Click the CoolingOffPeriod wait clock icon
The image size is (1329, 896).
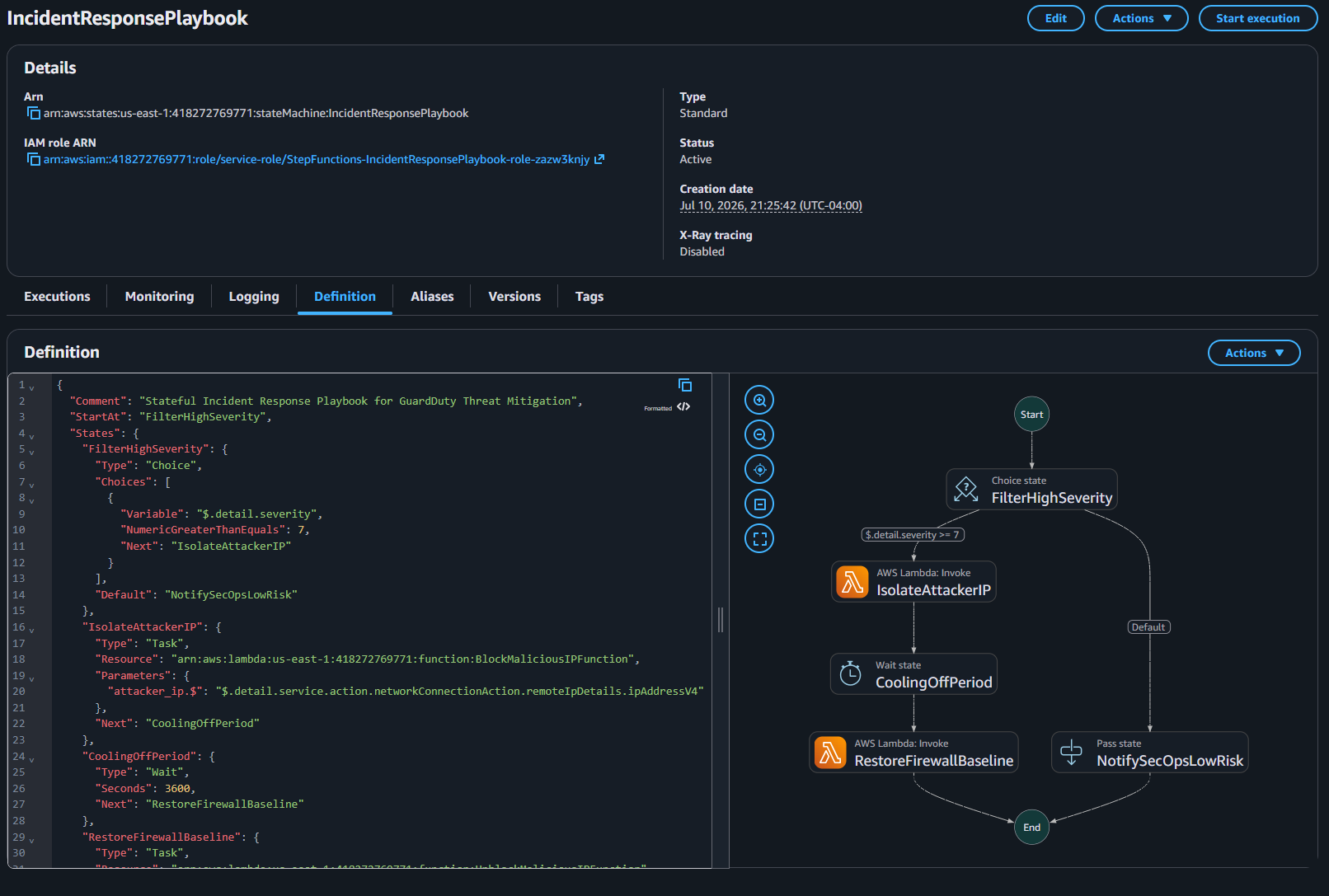coord(850,673)
